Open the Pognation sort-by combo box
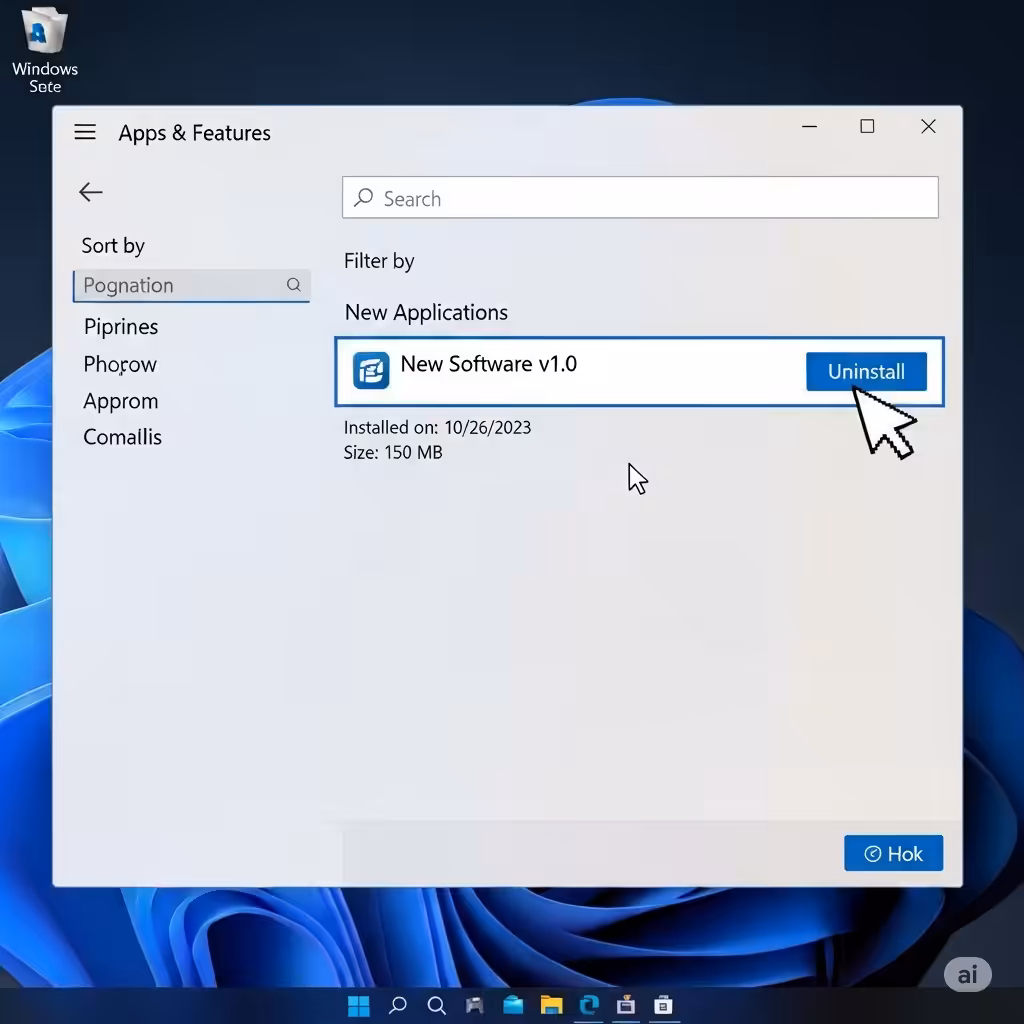Image resolution: width=1024 pixels, height=1024 pixels. [x=191, y=285]
